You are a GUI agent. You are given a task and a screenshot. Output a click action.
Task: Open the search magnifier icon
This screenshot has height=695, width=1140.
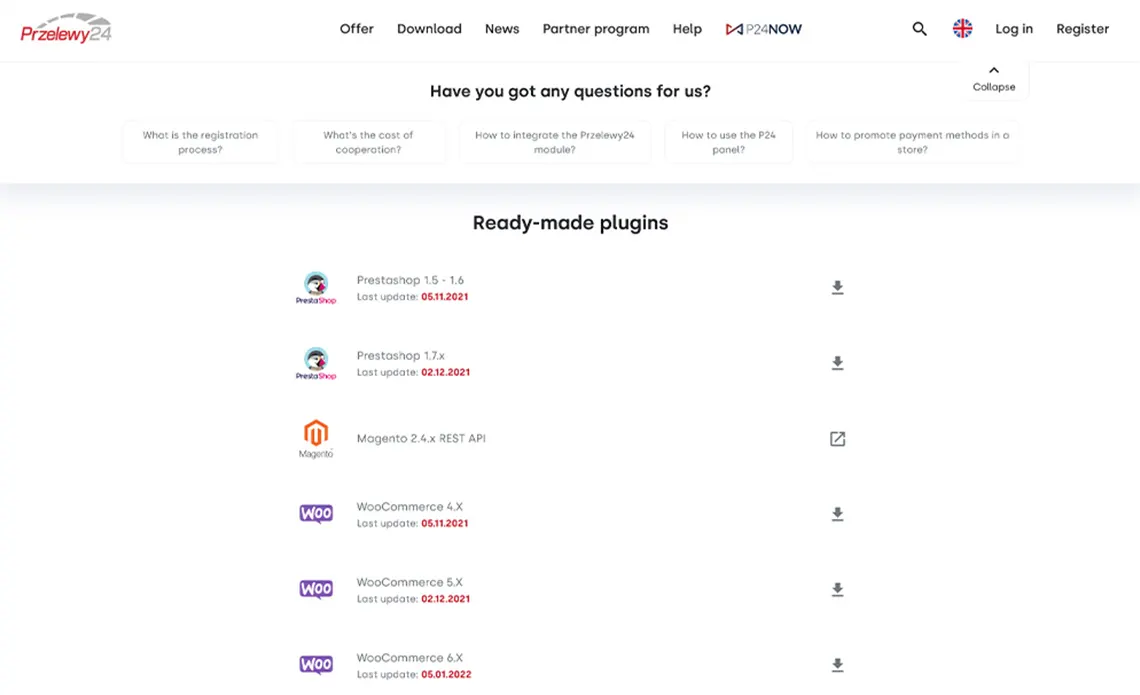pyautogui.click(x=920, y=29)
